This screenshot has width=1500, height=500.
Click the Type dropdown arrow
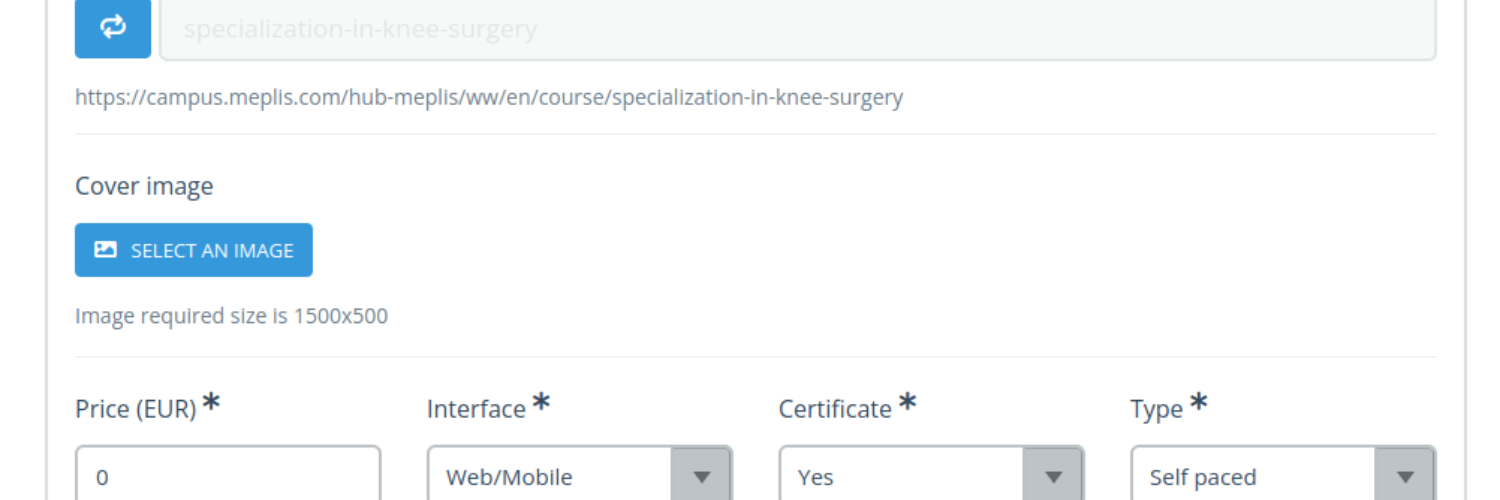tap(1406, 477)
